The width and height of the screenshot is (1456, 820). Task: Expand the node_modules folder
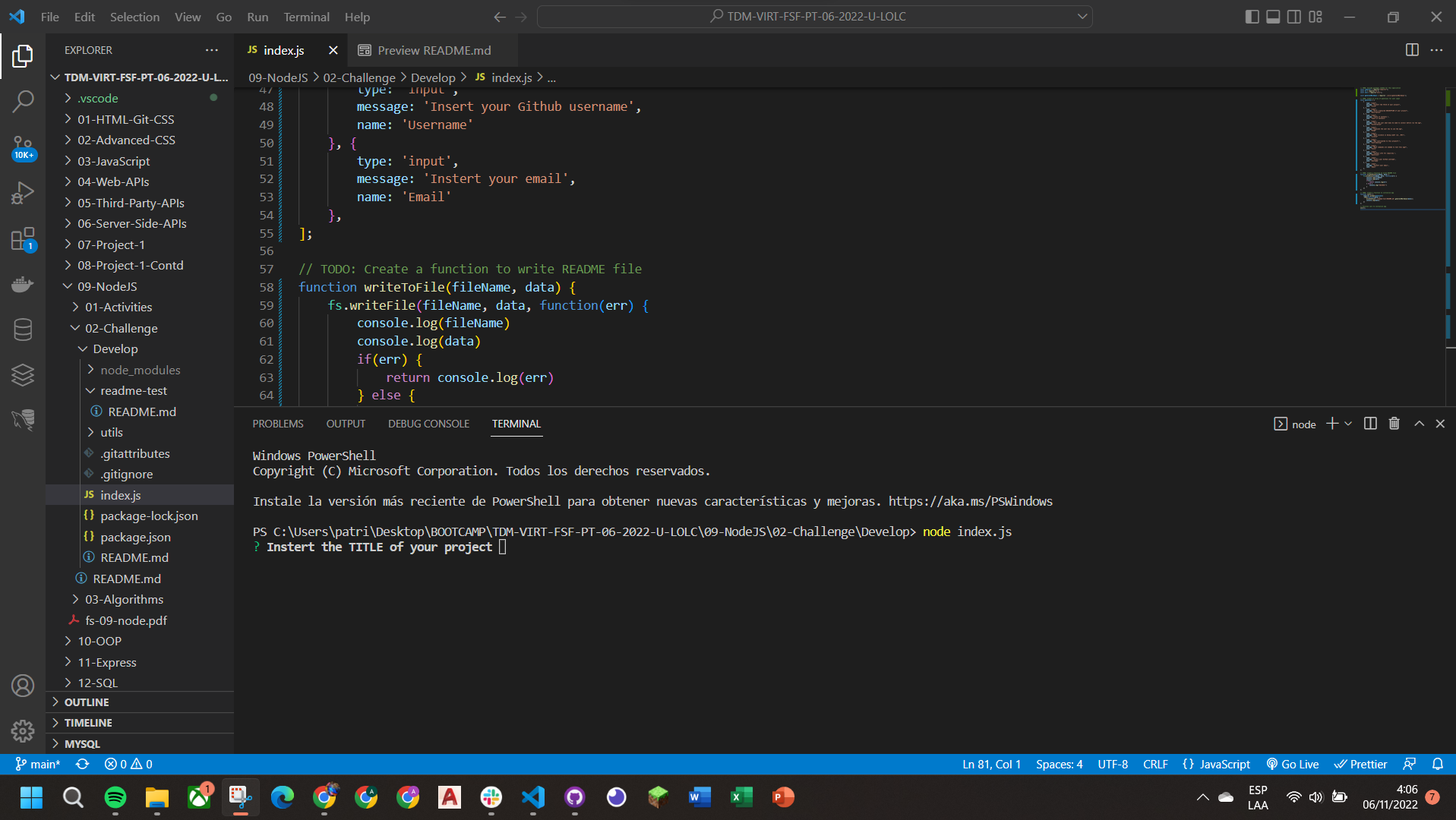click(141, 370)
